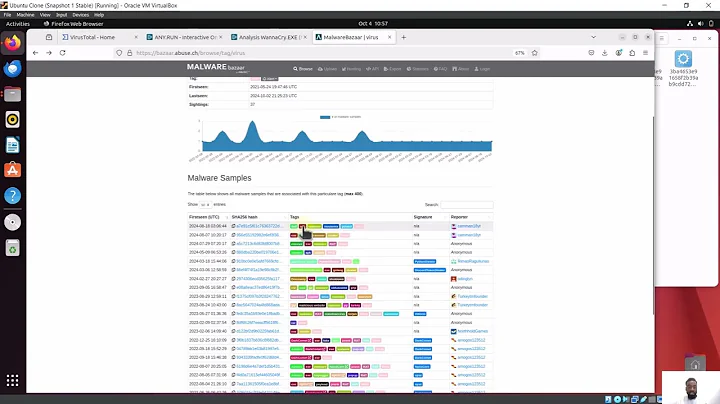Screen dimensions: 720x404
Task: Click the browser URL address bar
Action: 321,53
